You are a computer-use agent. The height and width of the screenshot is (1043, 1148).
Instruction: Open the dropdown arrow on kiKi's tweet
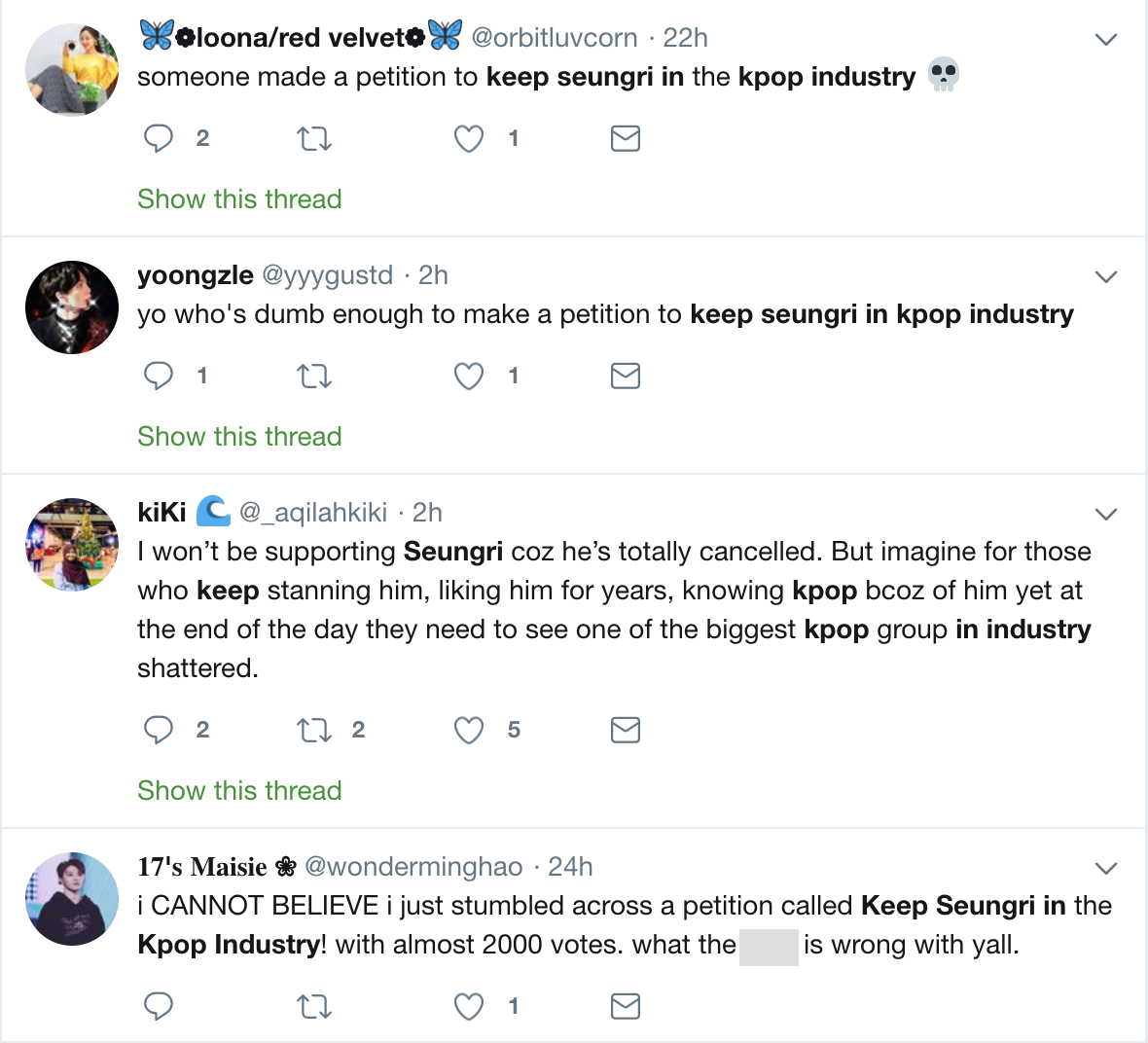[x=1105, y=515]
